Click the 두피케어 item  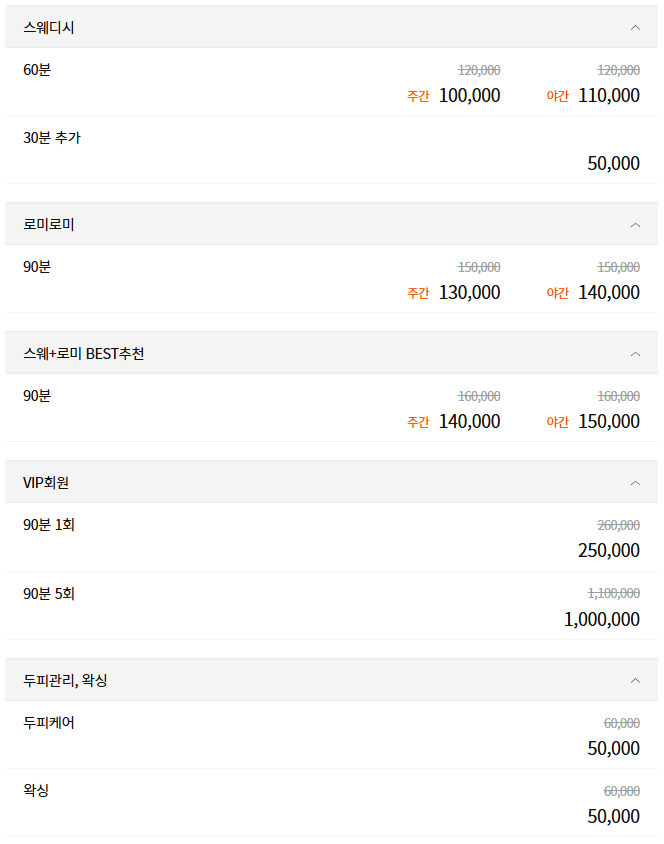pos(47,722)
